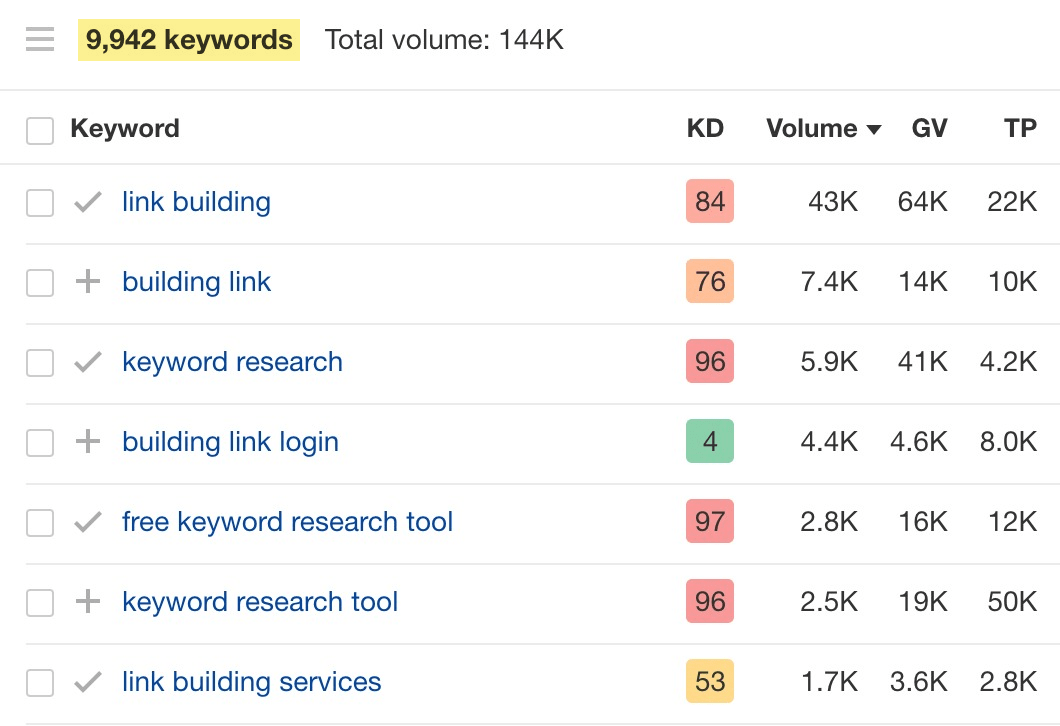Click plus icon next to building link
This screenshot has width=1060, height=726.
point(88,282)
